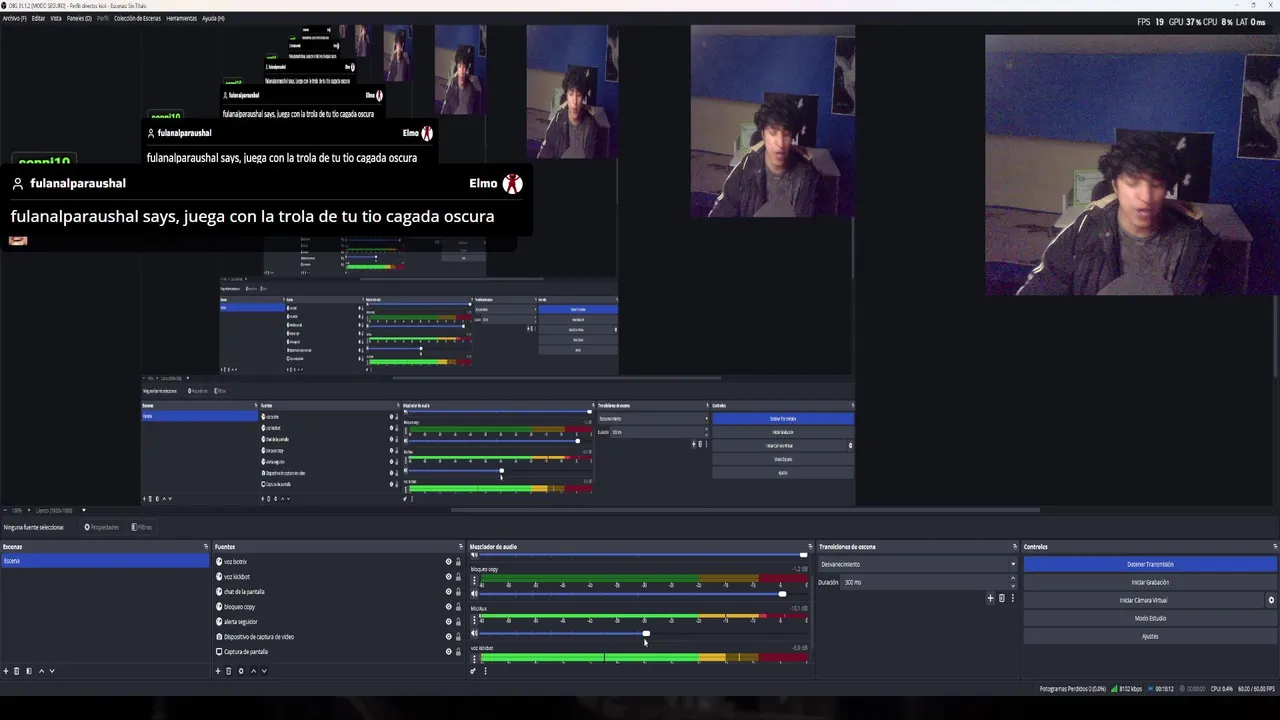1280x720 pixels.
Task: Remove selected source with trash icon
Action: click(229, 671)
